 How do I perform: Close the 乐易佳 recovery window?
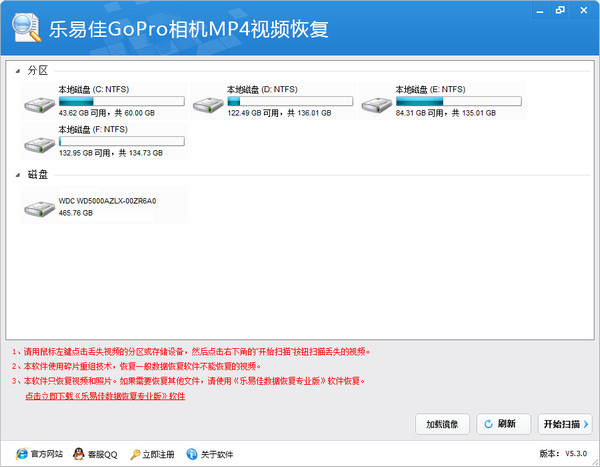(x=584, y=10)
